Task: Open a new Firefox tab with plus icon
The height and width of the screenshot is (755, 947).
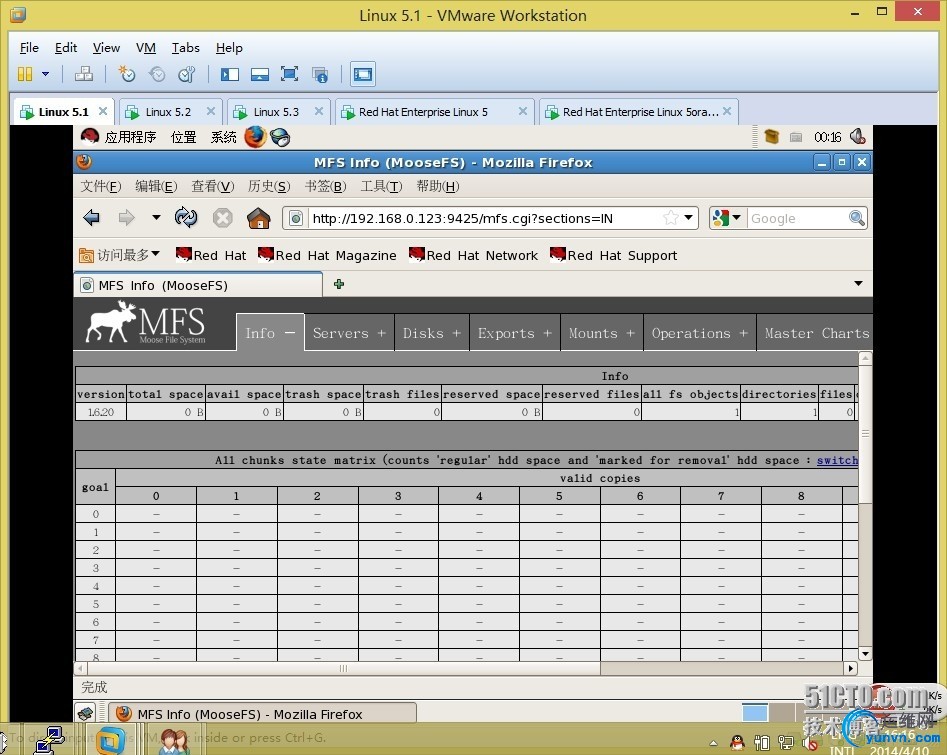Action: pyautogui.click(x=339, y=285)
